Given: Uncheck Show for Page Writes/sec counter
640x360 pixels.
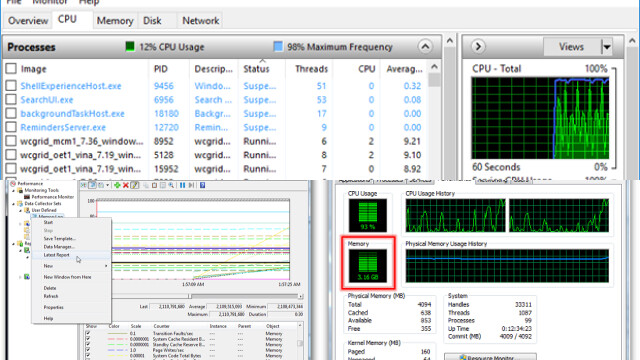Looking at the screenshot, I should pos(88,350).
